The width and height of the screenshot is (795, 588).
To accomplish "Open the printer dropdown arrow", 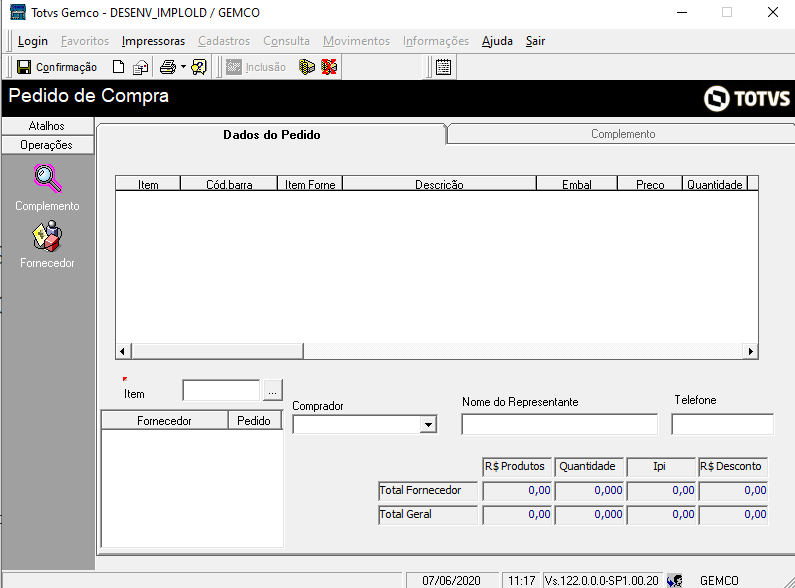I will pos(183,67).
